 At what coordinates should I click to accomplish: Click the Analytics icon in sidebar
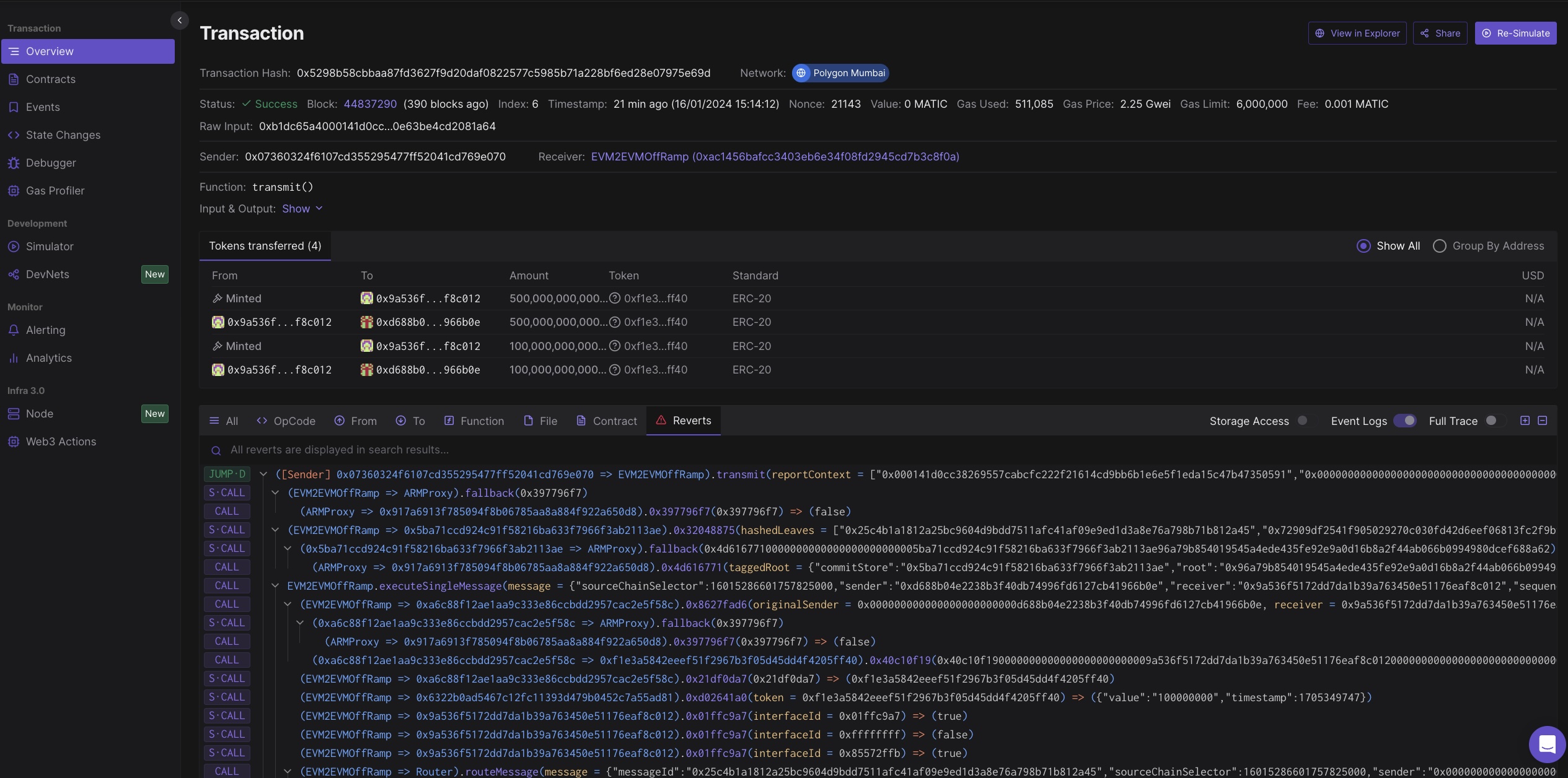[x=14, y=358]
